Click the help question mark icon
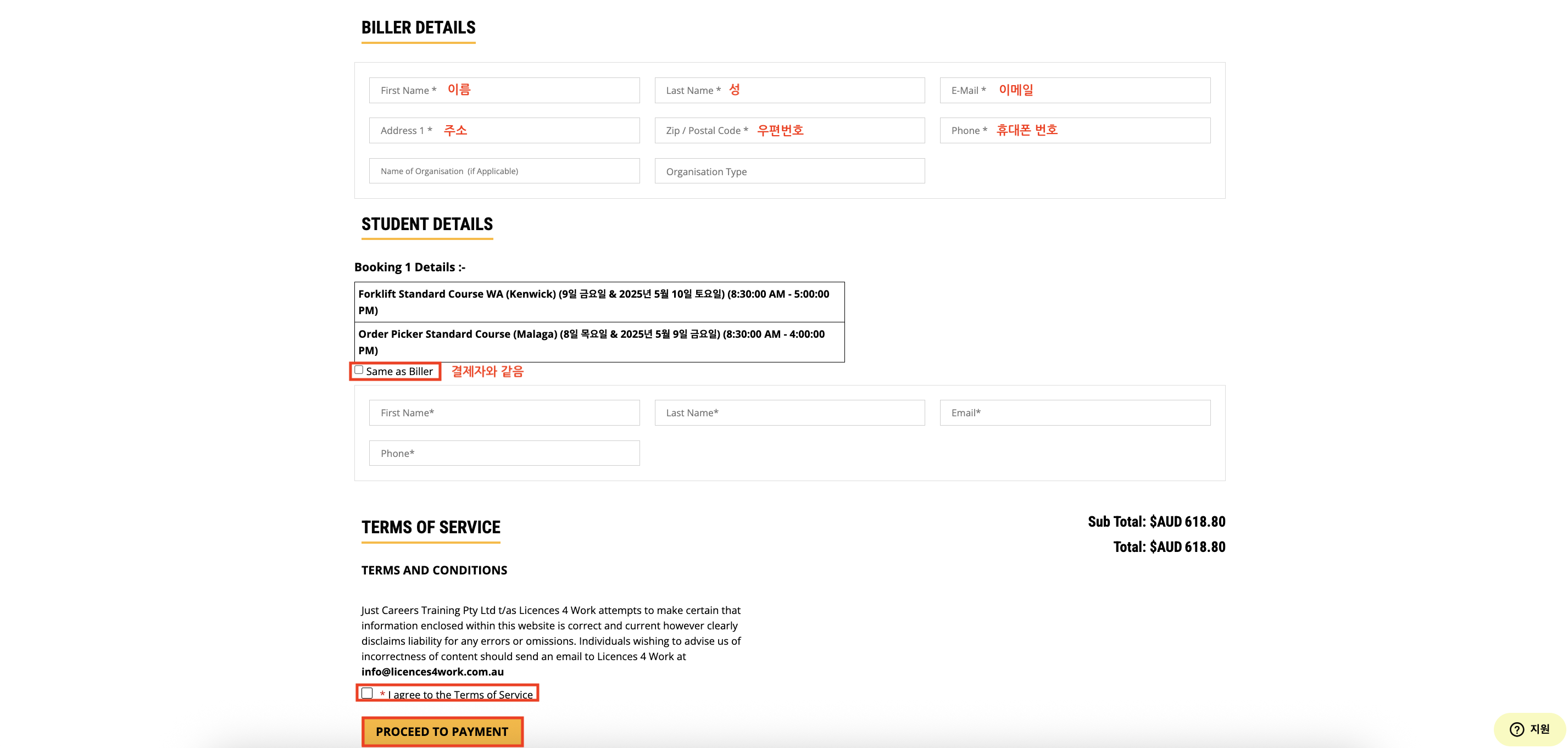 click(1516, 729)
